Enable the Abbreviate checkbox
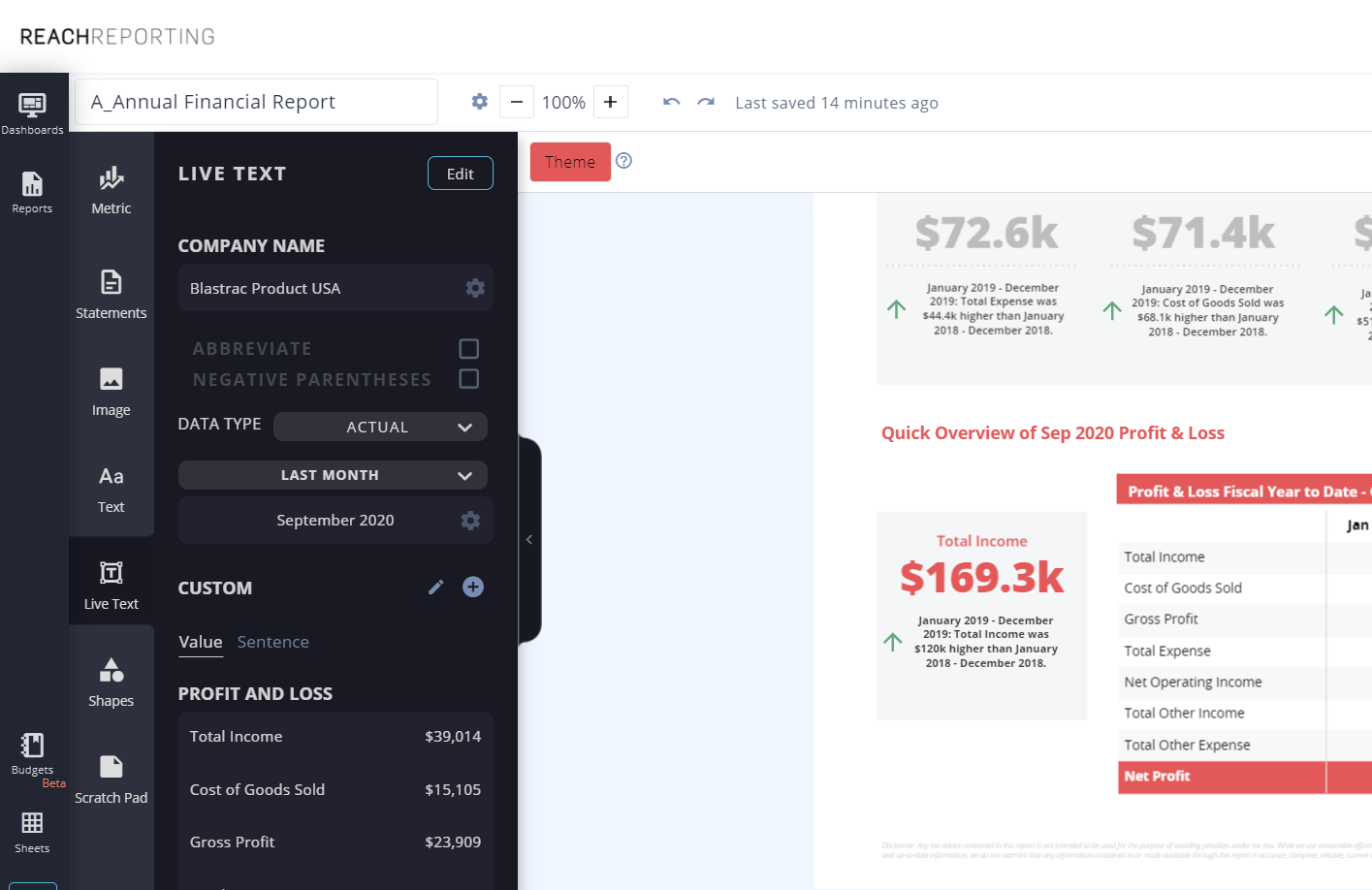1372x890 pixels. pos(468,348)
